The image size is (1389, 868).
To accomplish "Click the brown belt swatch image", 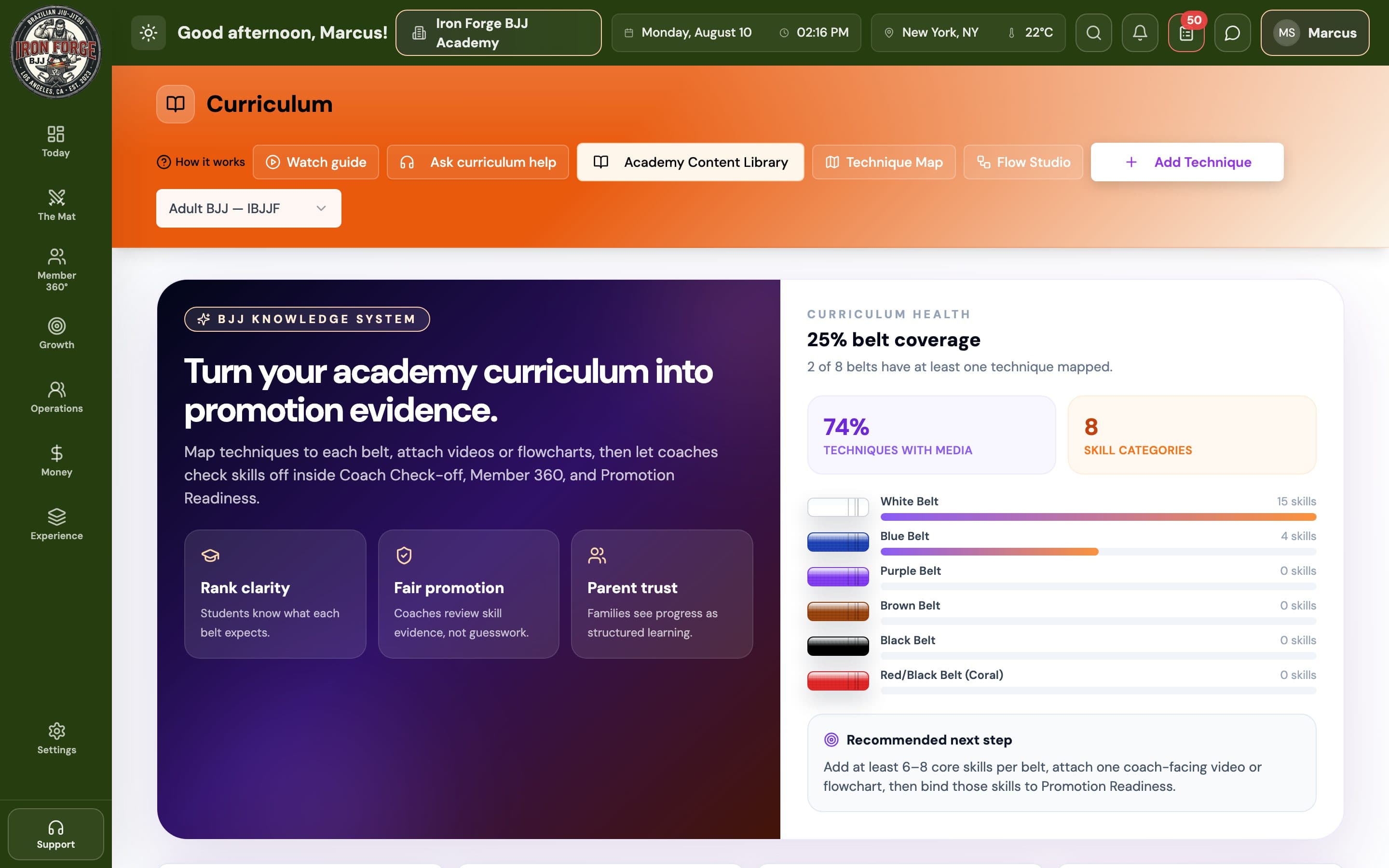I will click(838, 611).
